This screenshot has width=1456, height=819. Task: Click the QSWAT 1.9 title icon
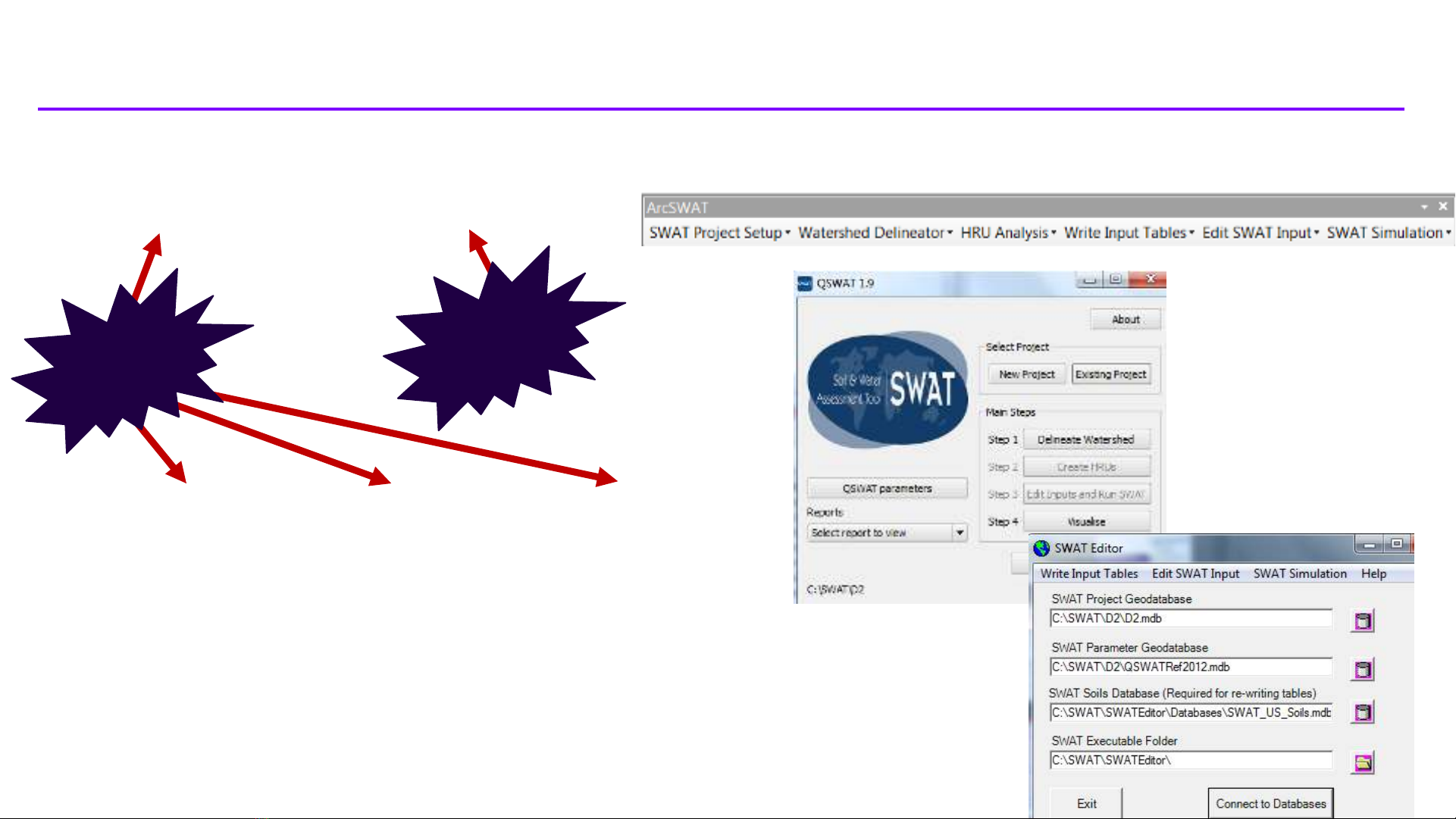coord(805,283)
